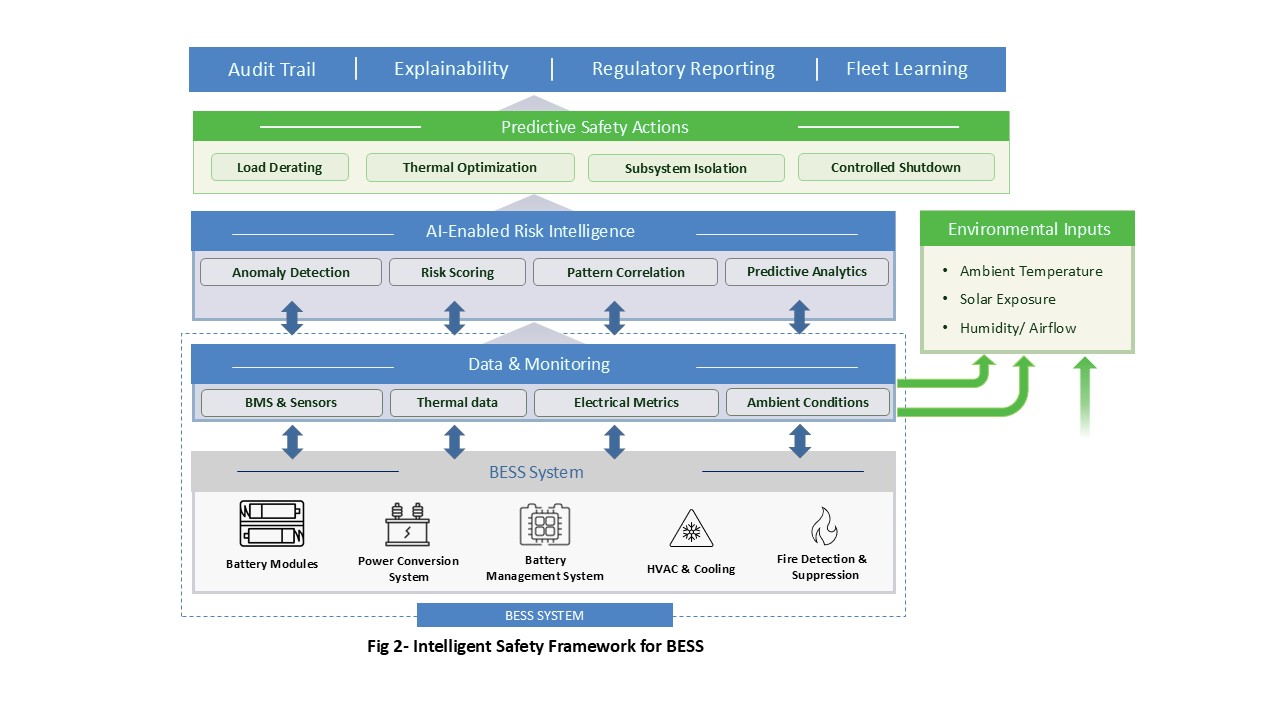Click the Data & Monitoring header
Viewport: 1280px width, 720px height.
(543, 364)
